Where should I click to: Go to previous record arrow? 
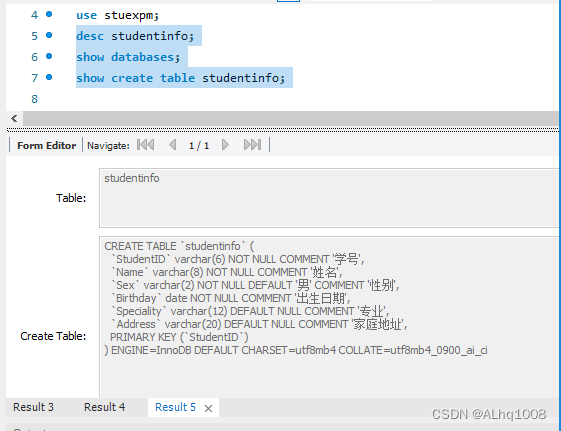[x=172, y=145]
